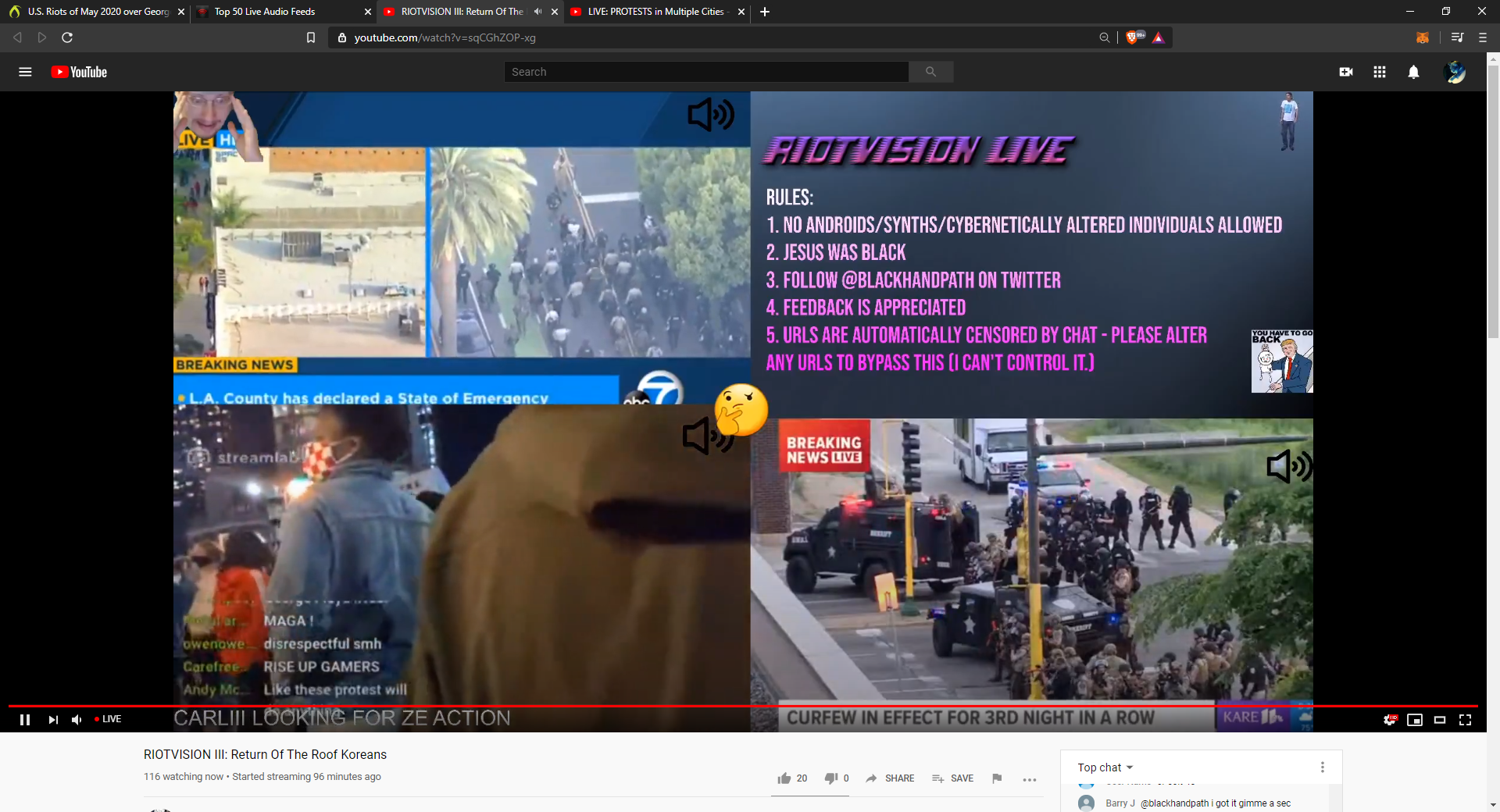The width and height of the screenshot is (1500, 812).
Task: Mute the video player volume
Action: point(77,719)
